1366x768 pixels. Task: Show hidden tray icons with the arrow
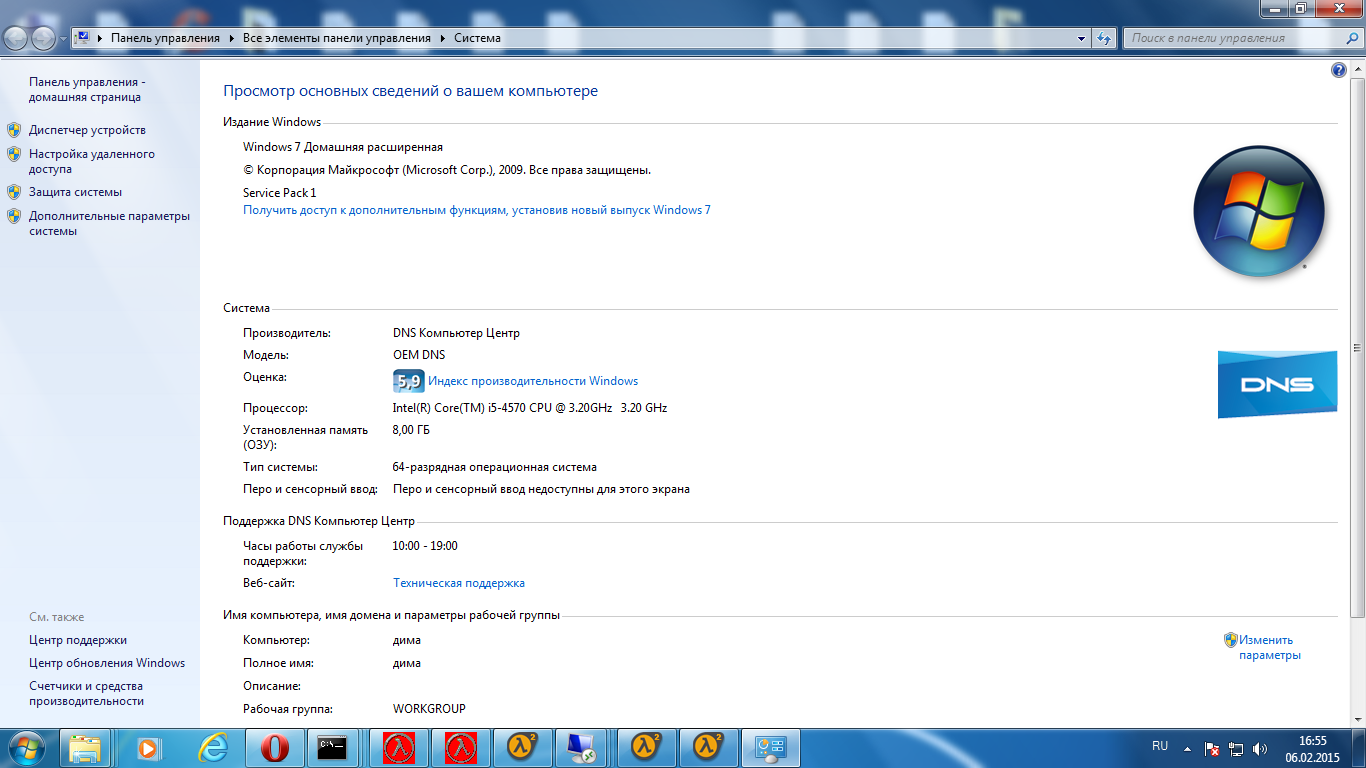coord(1187,748)
